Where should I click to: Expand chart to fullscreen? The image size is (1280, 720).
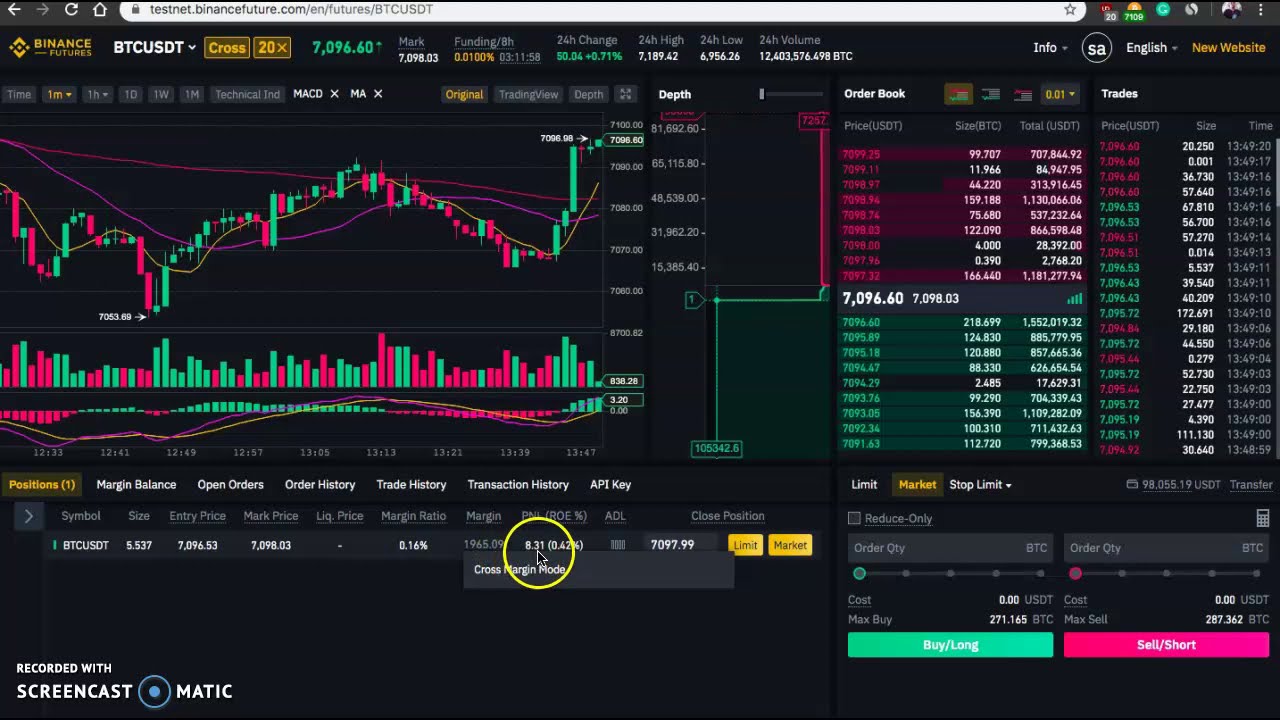(625, 94)
